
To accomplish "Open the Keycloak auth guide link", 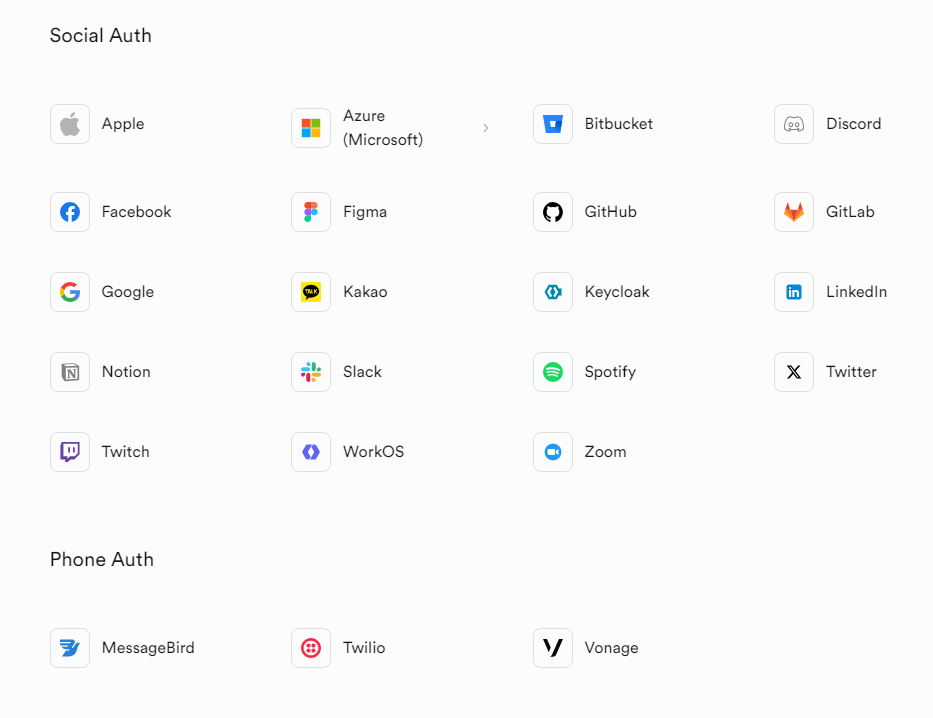I will coord(616,292).
